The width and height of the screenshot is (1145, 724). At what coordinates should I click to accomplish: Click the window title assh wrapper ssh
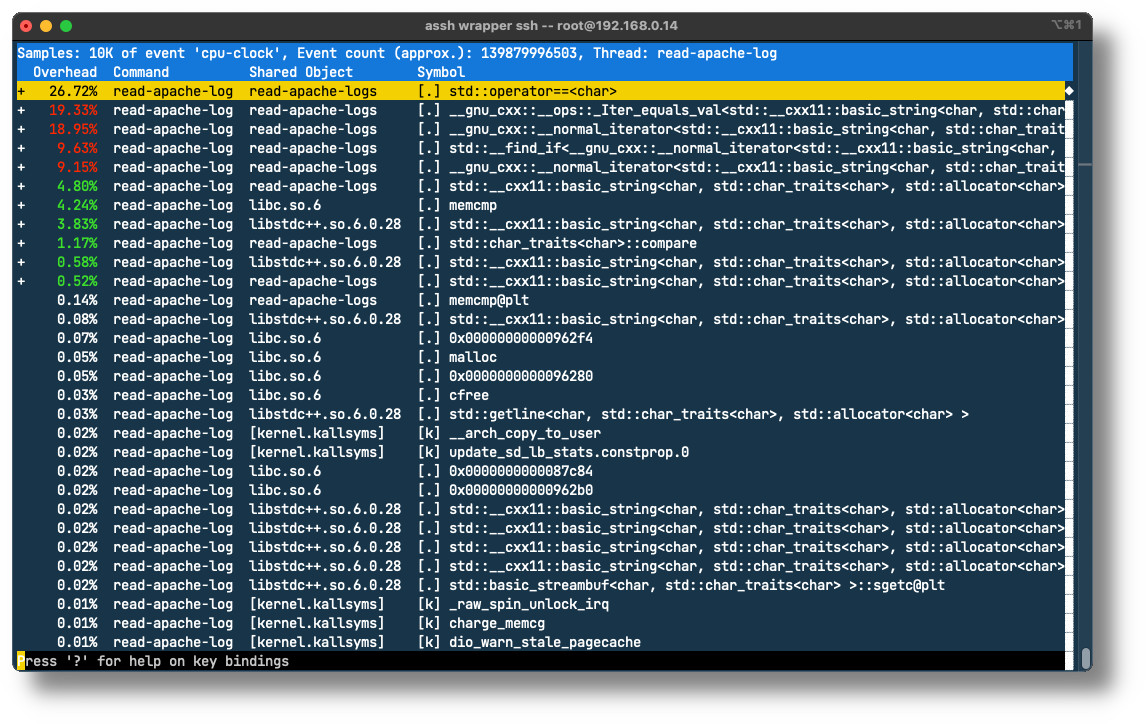coord(551,26)
